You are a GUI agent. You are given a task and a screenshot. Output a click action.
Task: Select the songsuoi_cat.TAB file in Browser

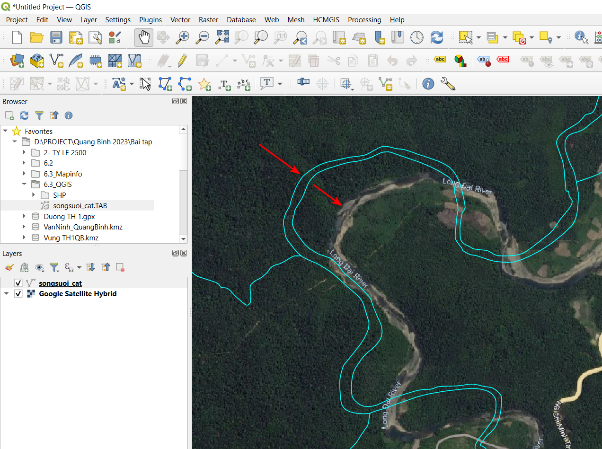[x=80, y=205]
